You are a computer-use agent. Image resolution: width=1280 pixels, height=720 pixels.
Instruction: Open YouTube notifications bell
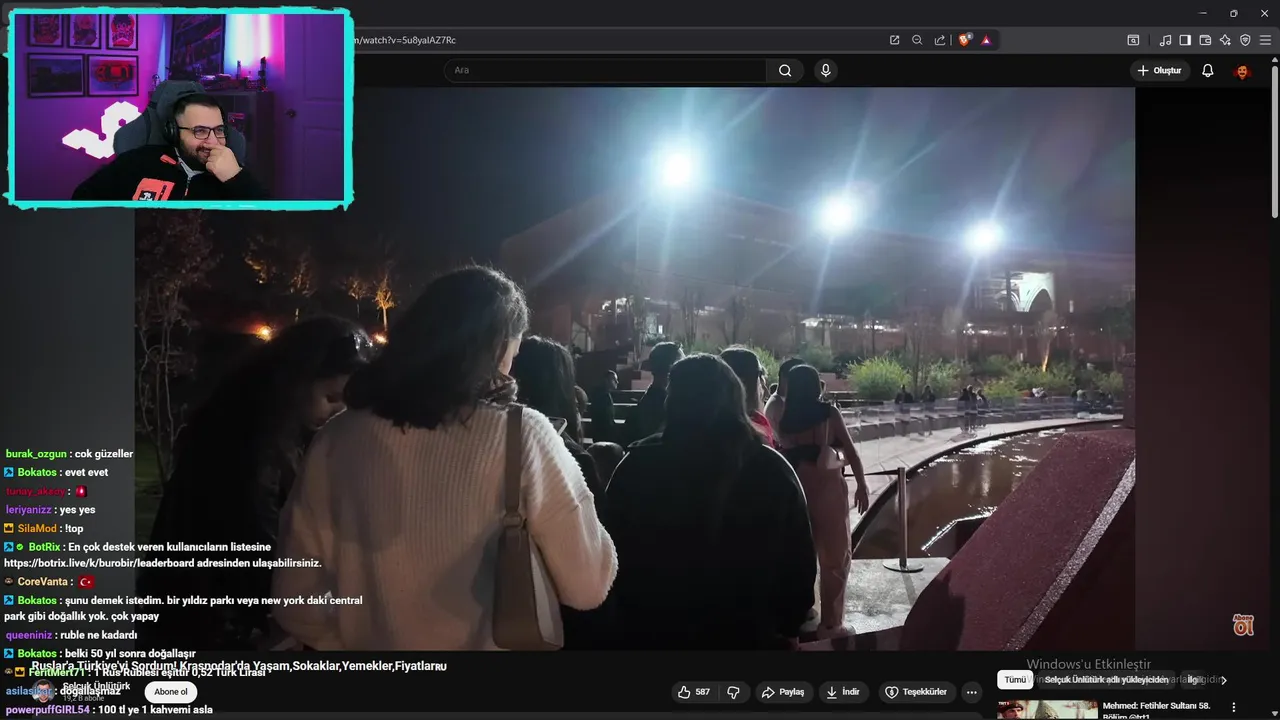coord(1208,70)
